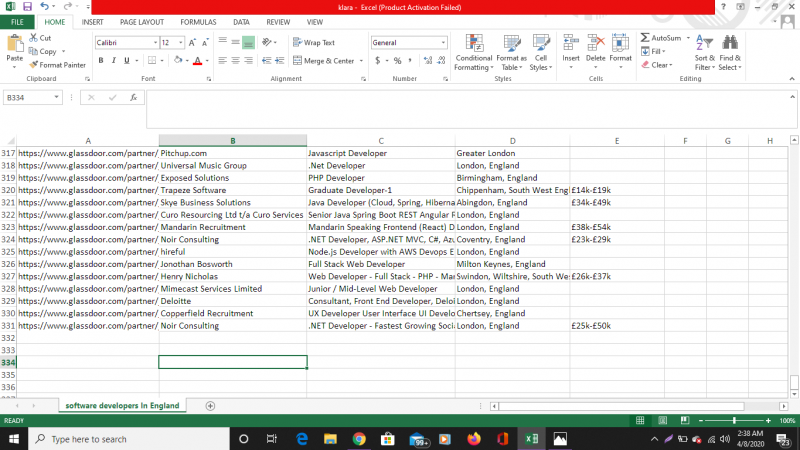Click the Insert Function fx icon
The height and width of the screenshot is (450, 800).
133,97
